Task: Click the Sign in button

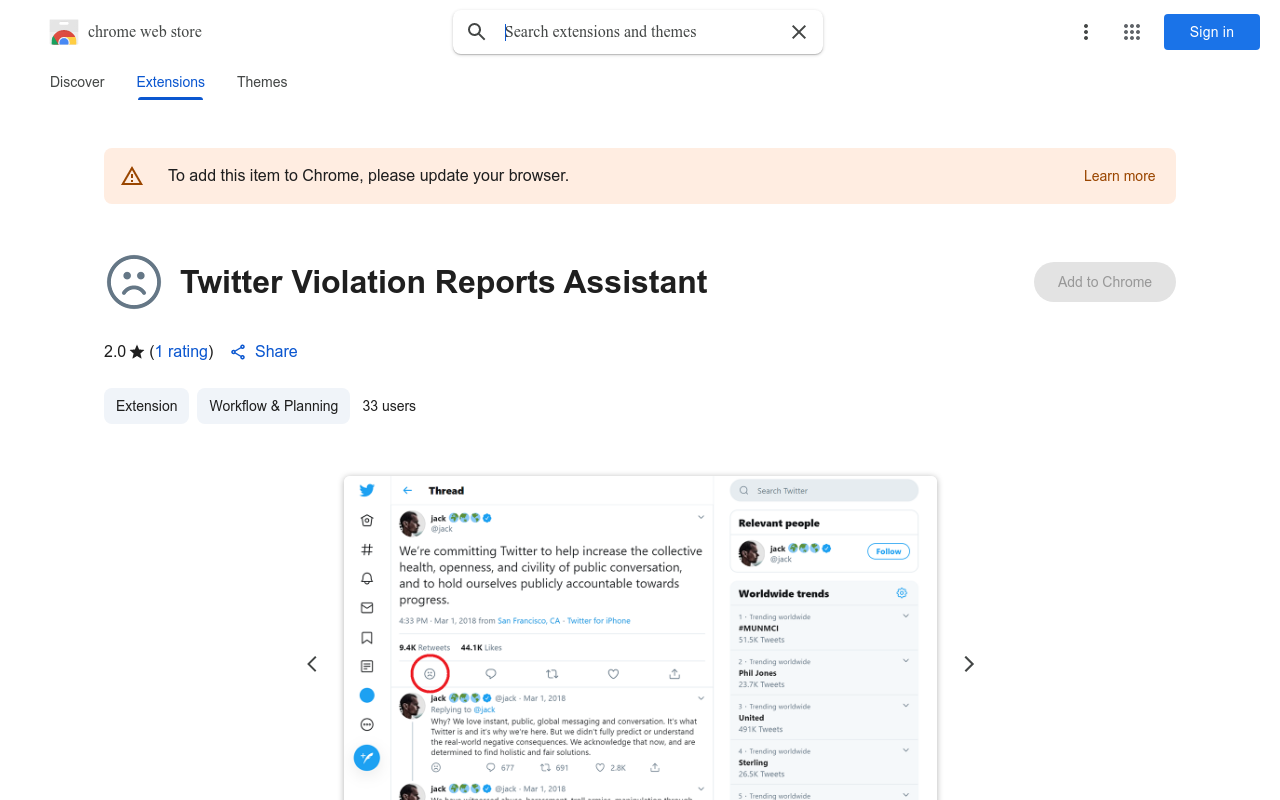Action: (1212, 32)
